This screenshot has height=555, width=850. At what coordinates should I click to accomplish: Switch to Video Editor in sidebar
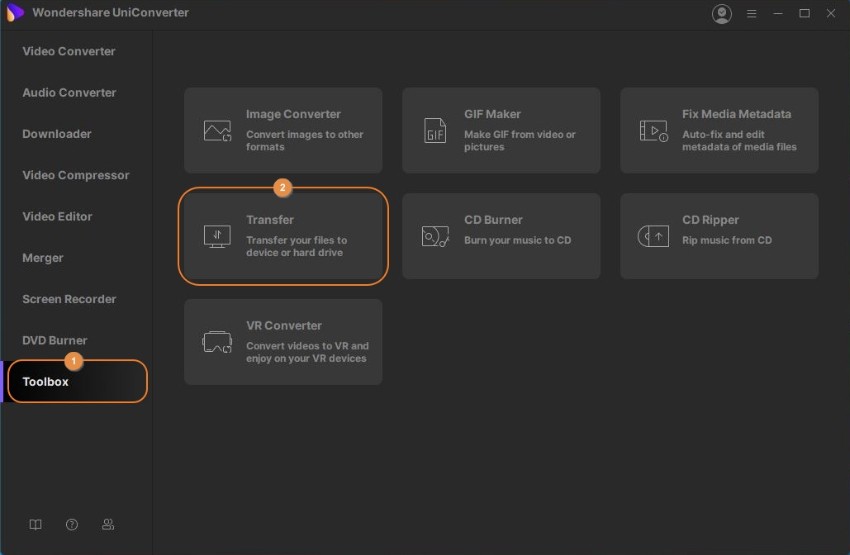[57, 216]
